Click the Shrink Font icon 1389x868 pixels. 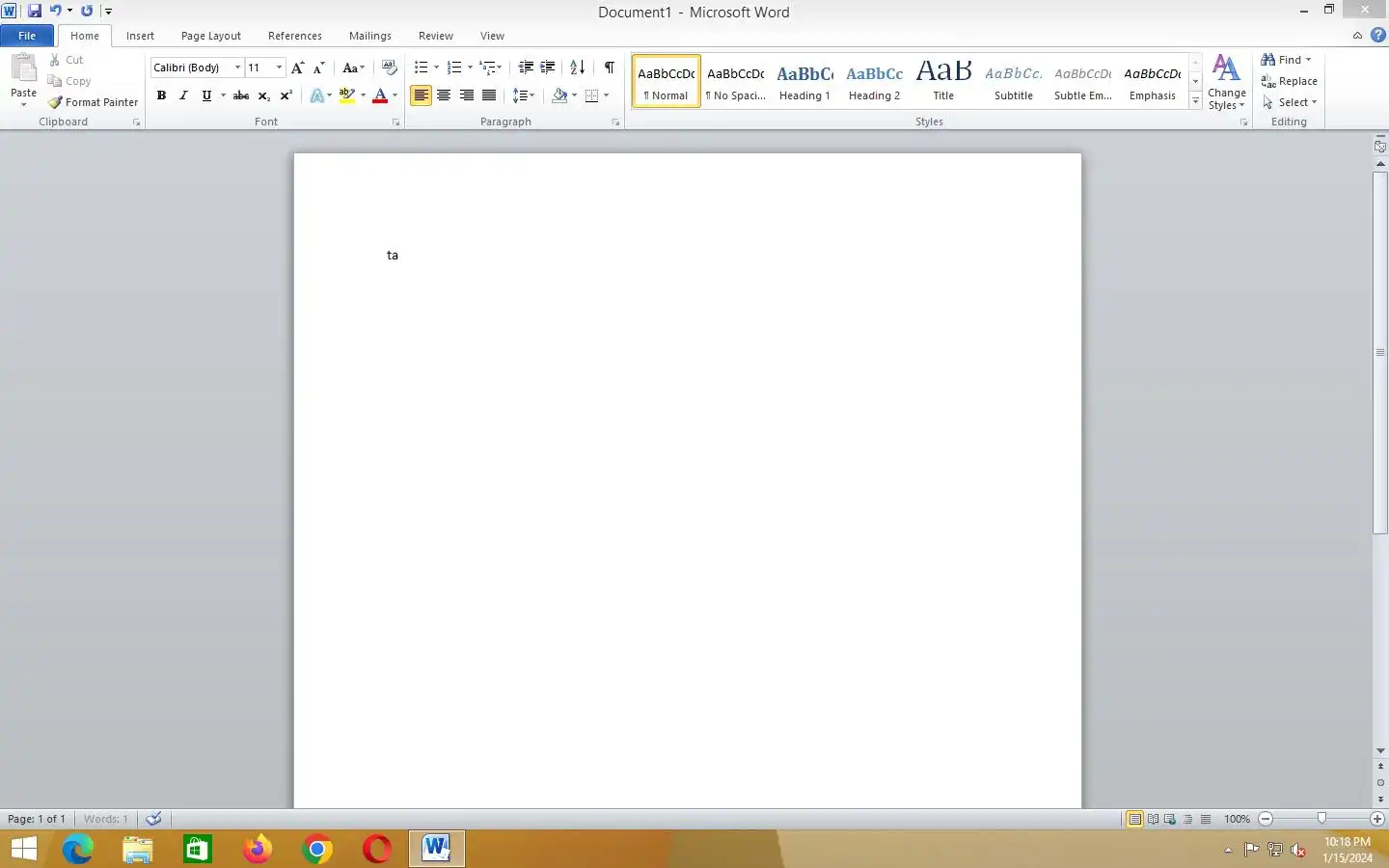(x=318, y=68)
